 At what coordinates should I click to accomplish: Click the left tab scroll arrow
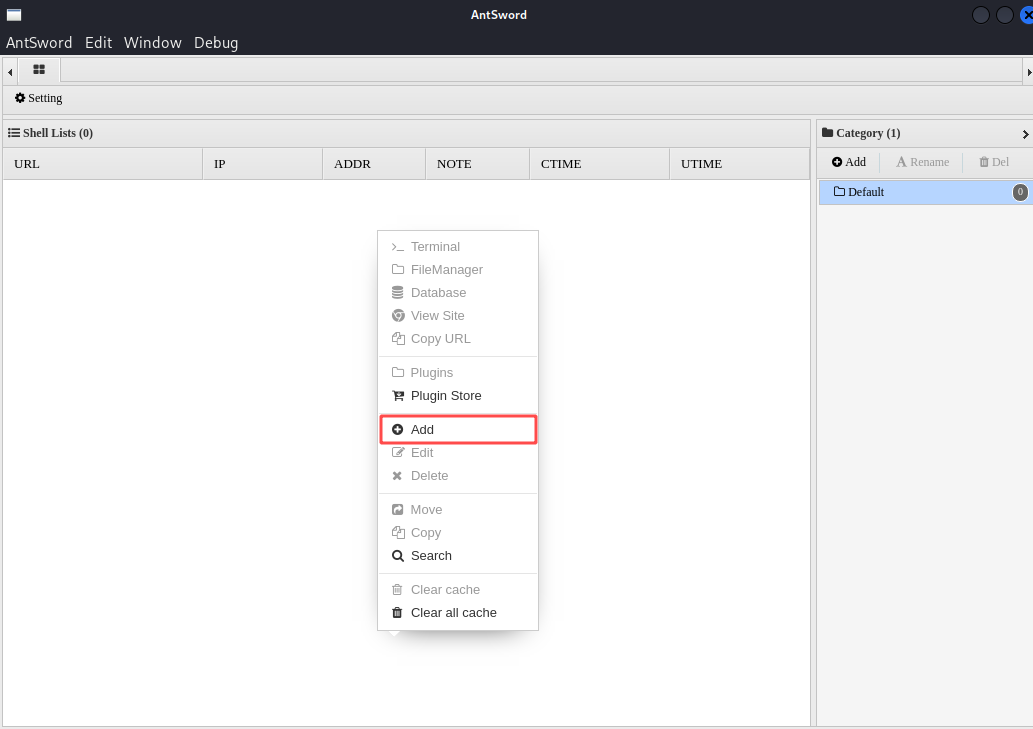click(x=10, y=72)
